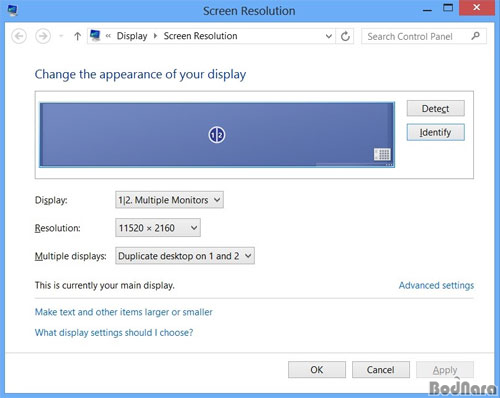Open the Display dropdown
The image size is (500, 398).
[169, 200]
